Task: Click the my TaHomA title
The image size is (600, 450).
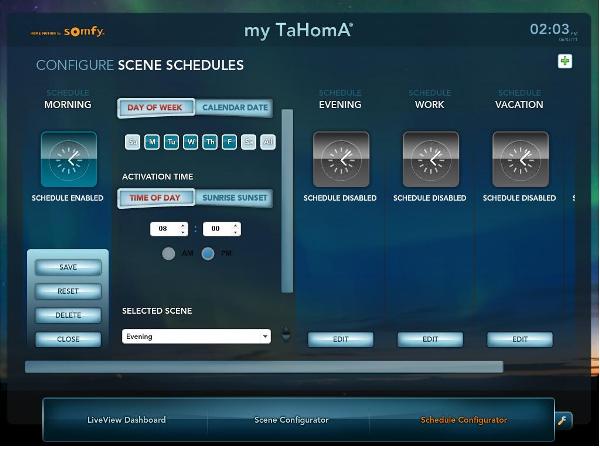Action: coord(298,31)
